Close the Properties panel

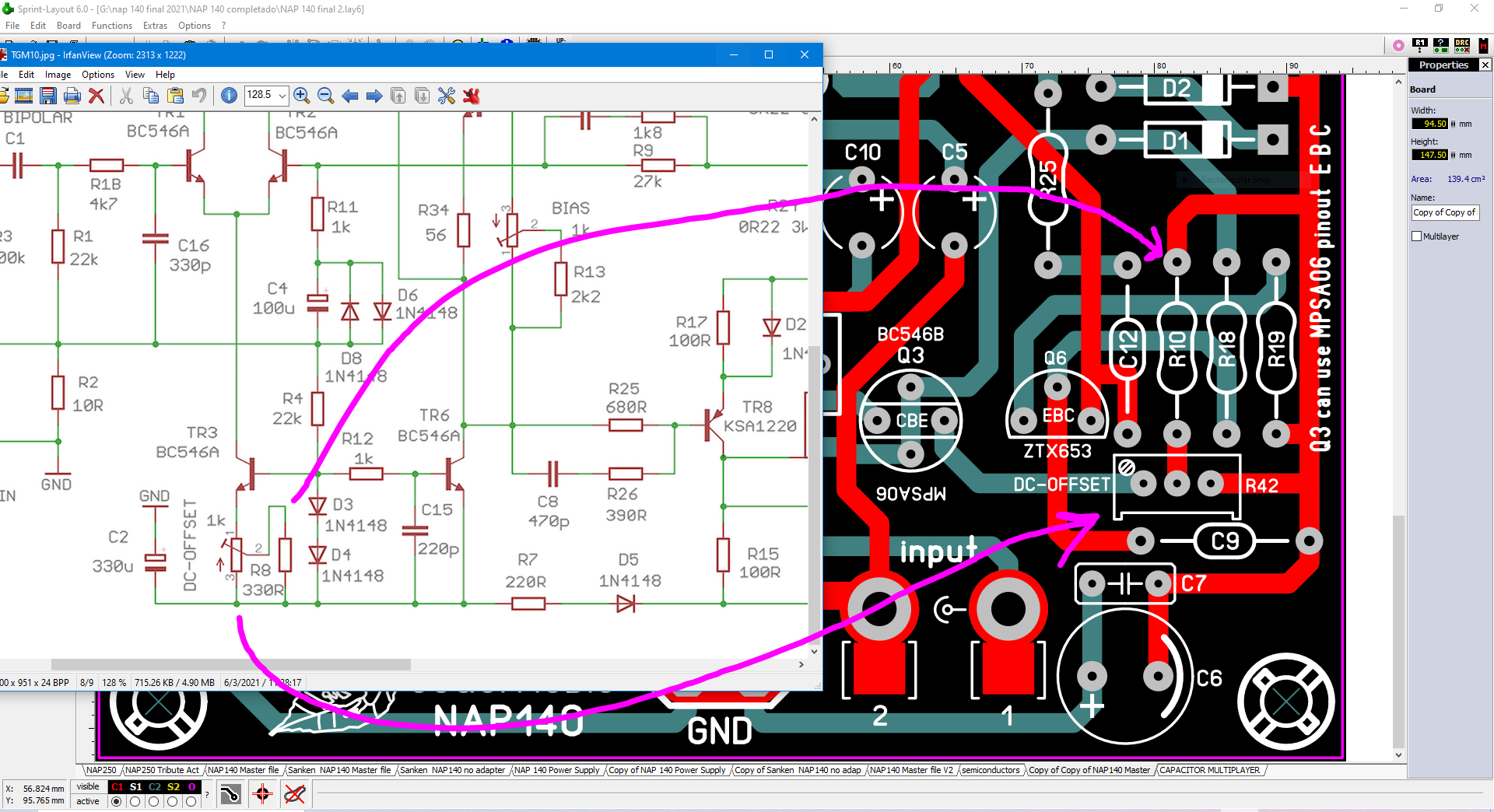(1485, 65)
